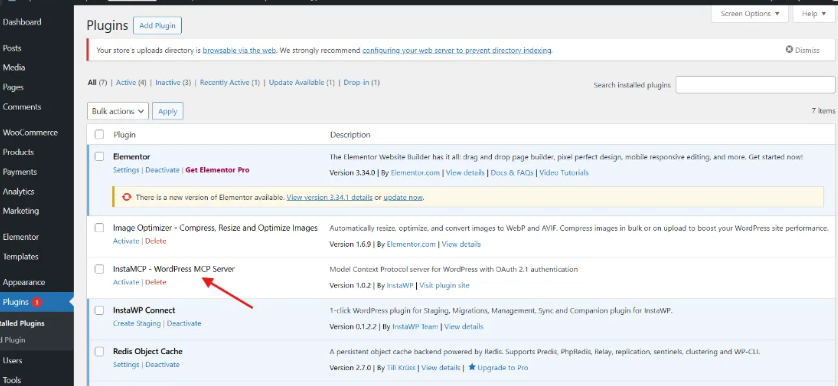Activate the InstaMCP WordPress MCP Server plugin

126,282
